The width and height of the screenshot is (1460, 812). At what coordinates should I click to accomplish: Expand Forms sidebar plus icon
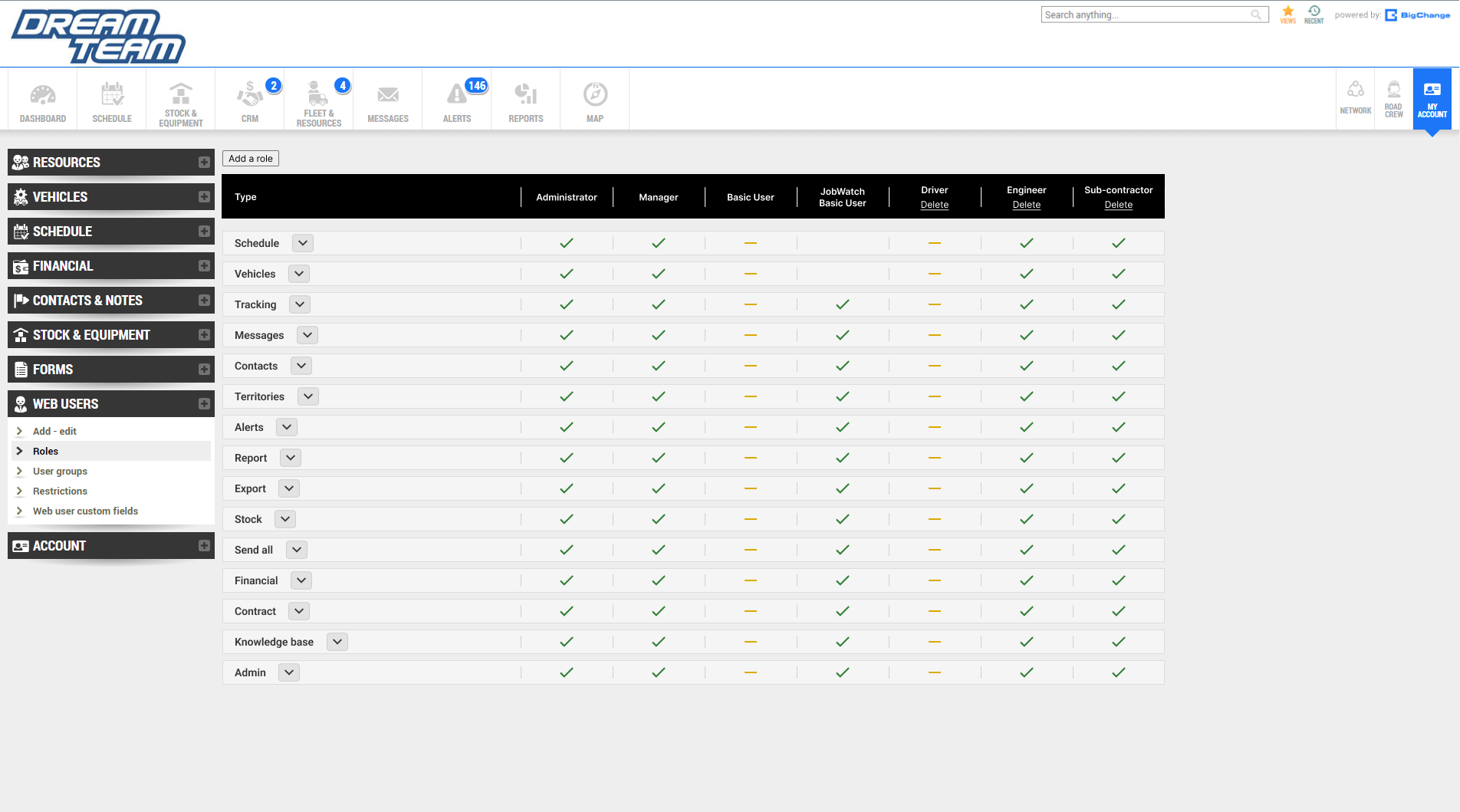pyautogui.click(x=204, y=370)
